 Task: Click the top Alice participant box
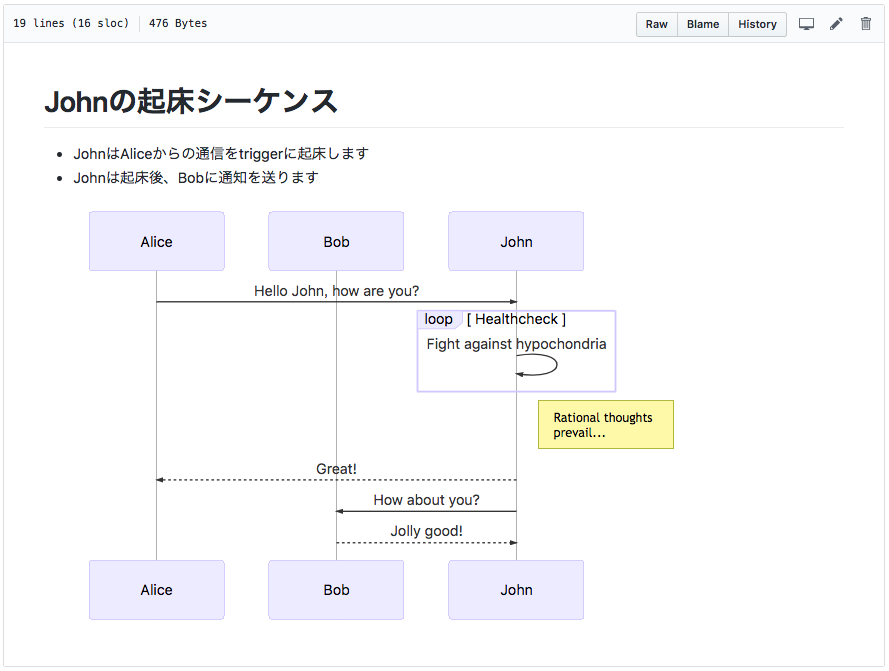coord(157,241)
